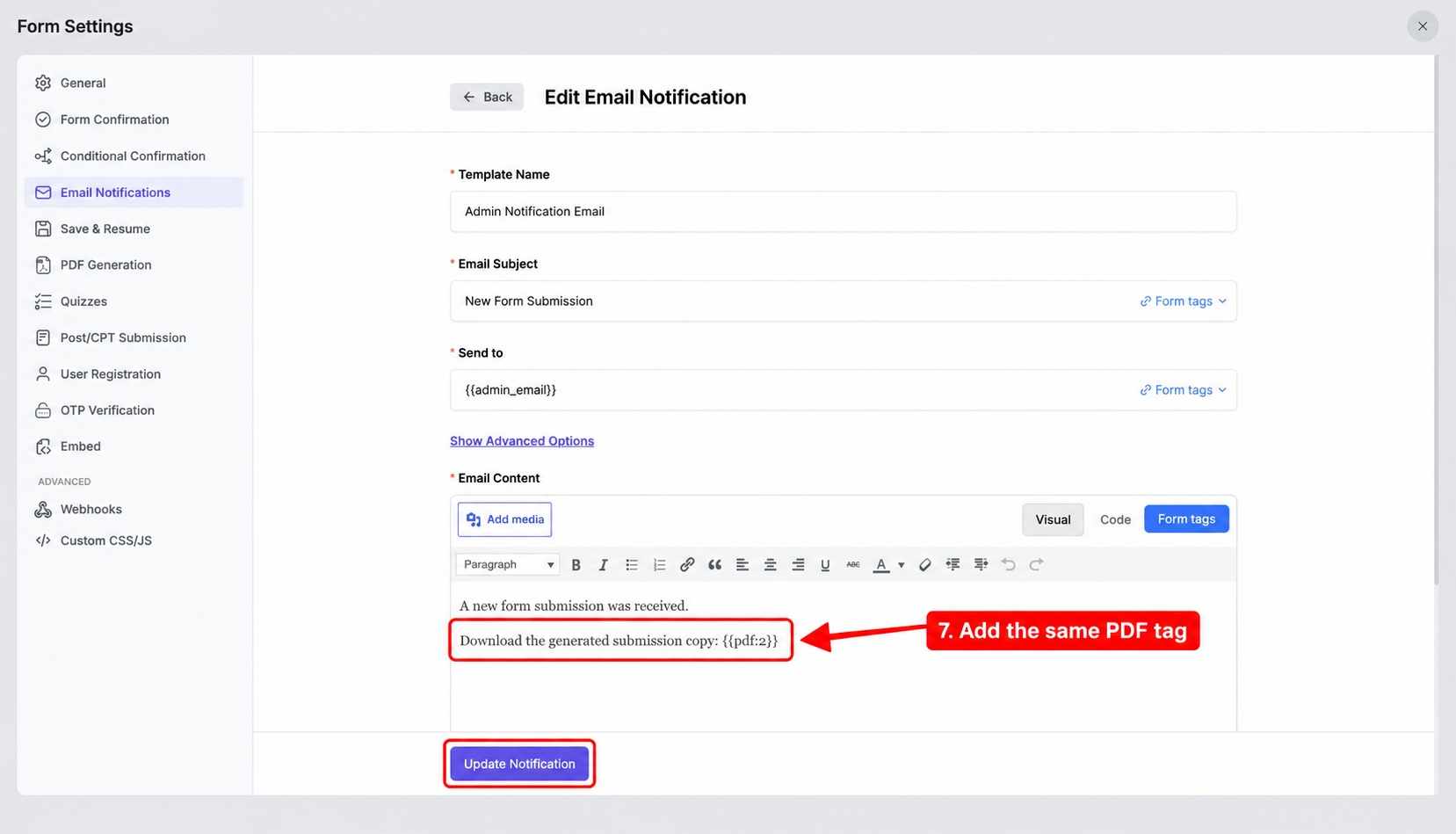Open General settings
1456x834 pixels.
[134, 83]
